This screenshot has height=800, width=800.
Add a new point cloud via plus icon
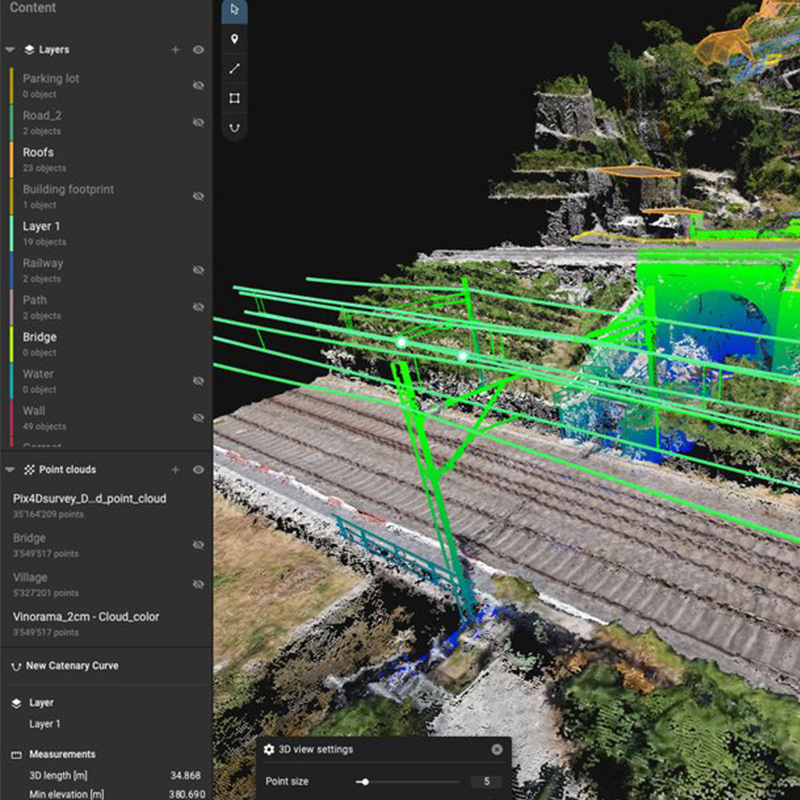click(x=175, y=469)
